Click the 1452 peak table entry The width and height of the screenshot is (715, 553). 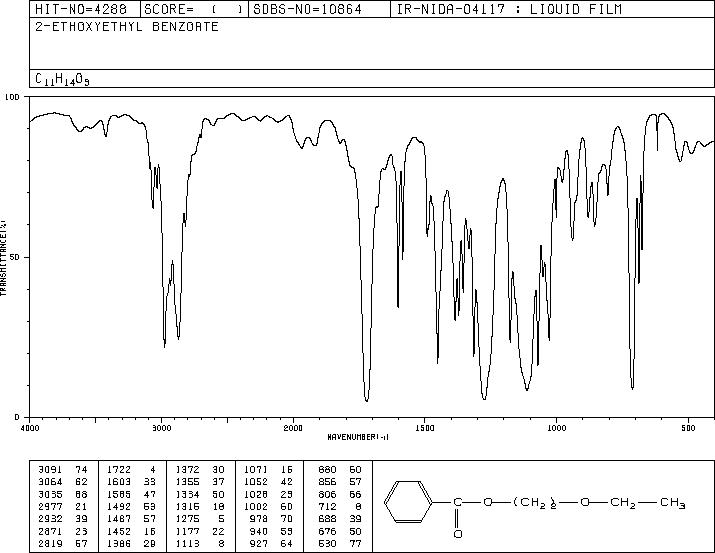[x=131, y=532]
